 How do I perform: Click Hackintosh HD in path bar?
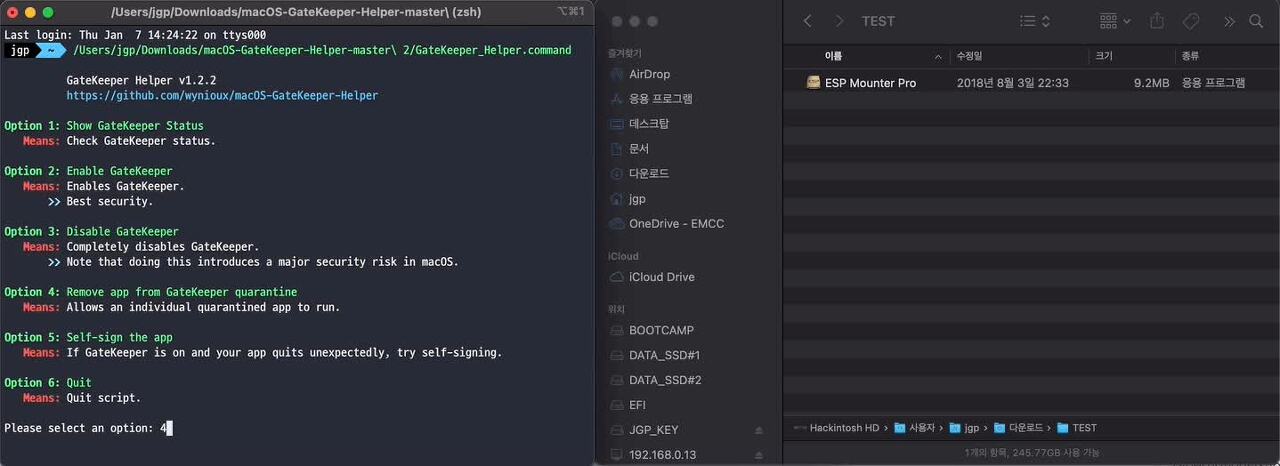(836, 428)
